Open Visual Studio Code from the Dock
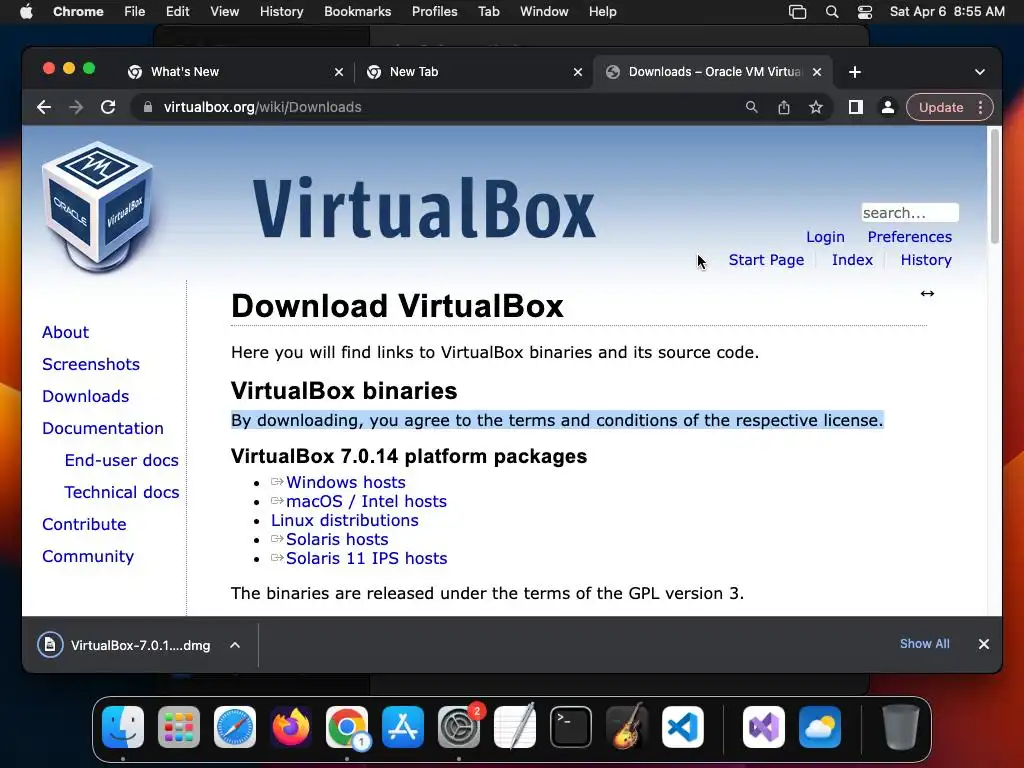Viewport: 1024px width, 768px height. click(x=683, y=727)
